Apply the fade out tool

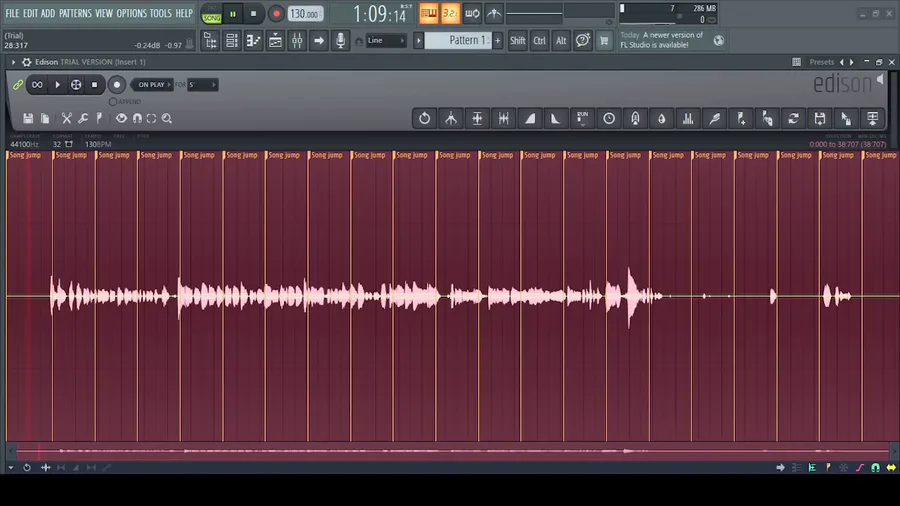point(556,118)
